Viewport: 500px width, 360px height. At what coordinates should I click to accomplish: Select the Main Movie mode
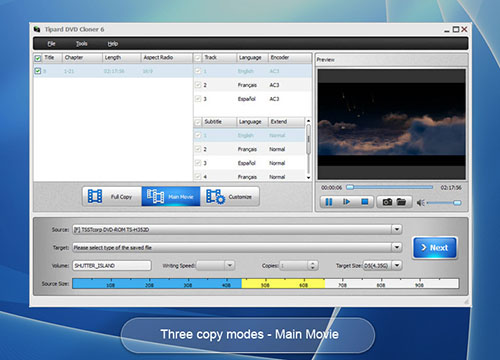[171, 196]
